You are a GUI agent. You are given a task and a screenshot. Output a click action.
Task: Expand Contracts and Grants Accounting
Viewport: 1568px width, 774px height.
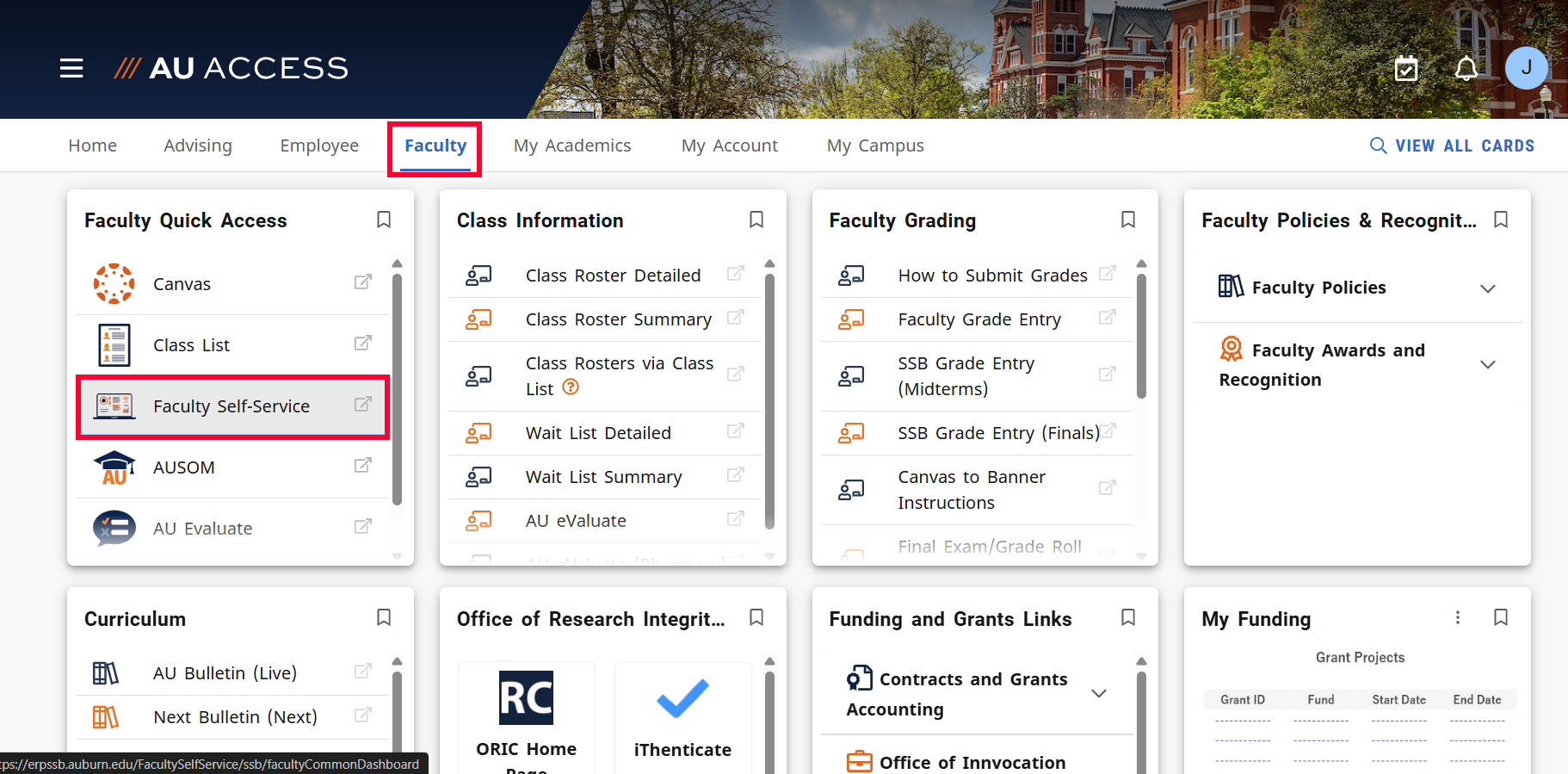(x=1099, y=694)
